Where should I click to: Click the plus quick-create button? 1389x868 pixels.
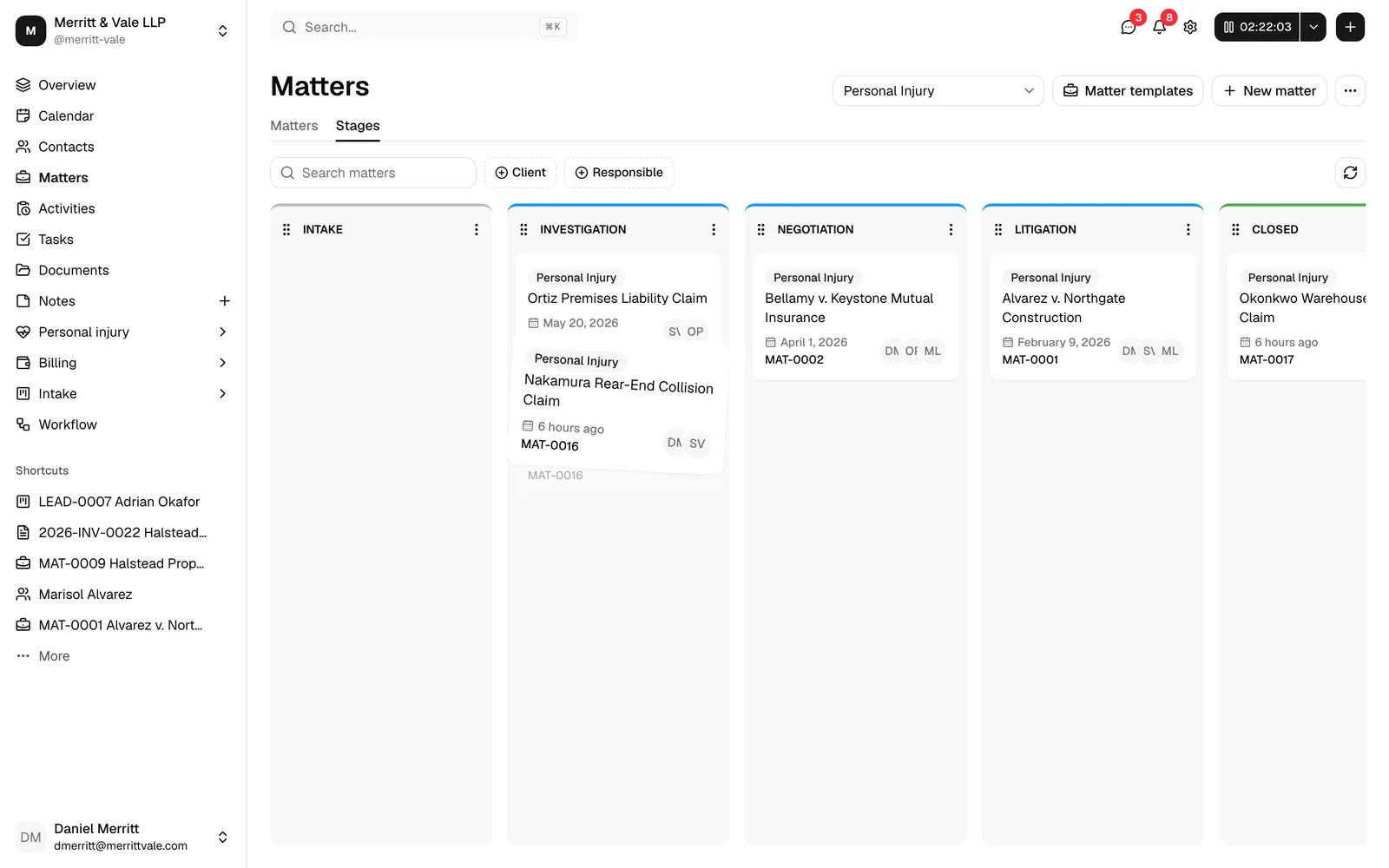(1350, 27)
